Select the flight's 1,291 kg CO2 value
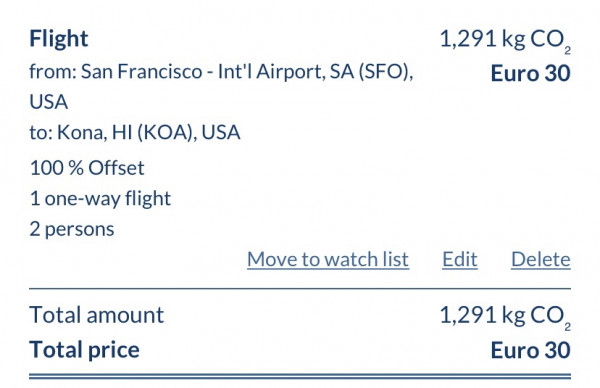 505,40
